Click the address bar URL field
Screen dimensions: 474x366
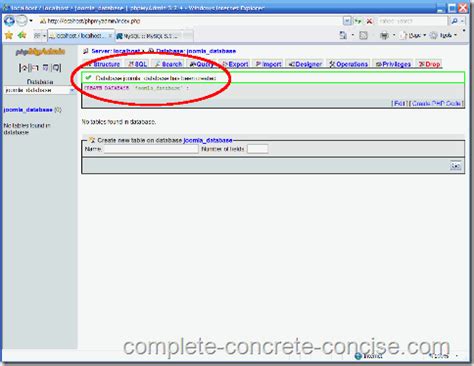[190, 21]
